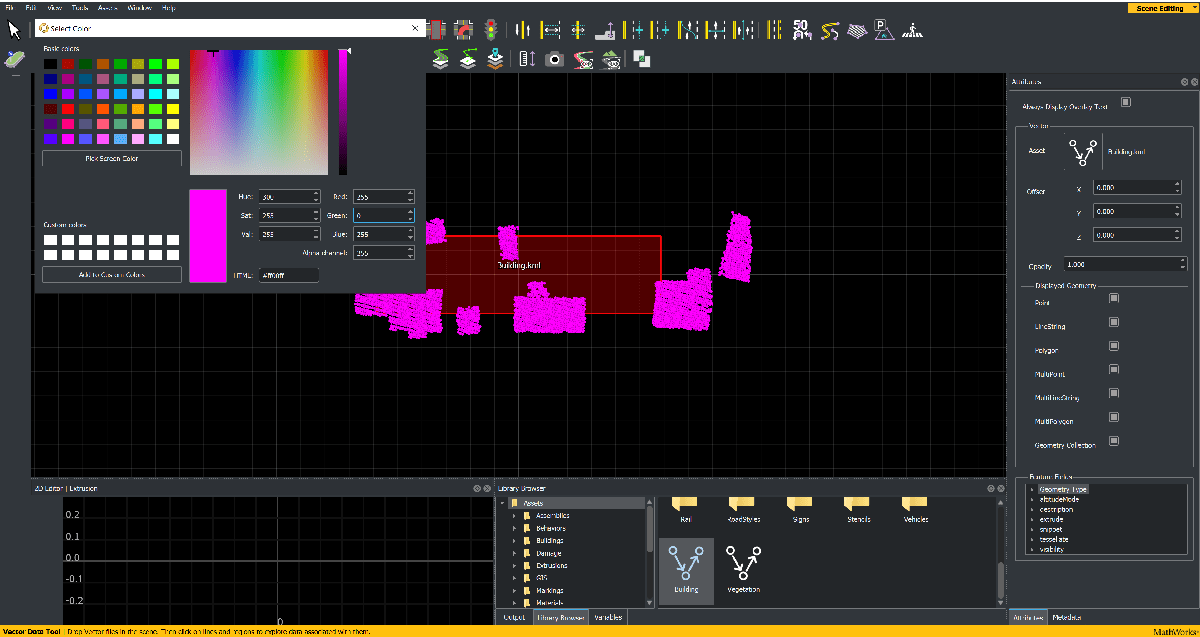Expand the Assemblies folder in asset tree
Image resolution: width=1200 pixels, height=637 pixels.
click(x=515, y=516)
